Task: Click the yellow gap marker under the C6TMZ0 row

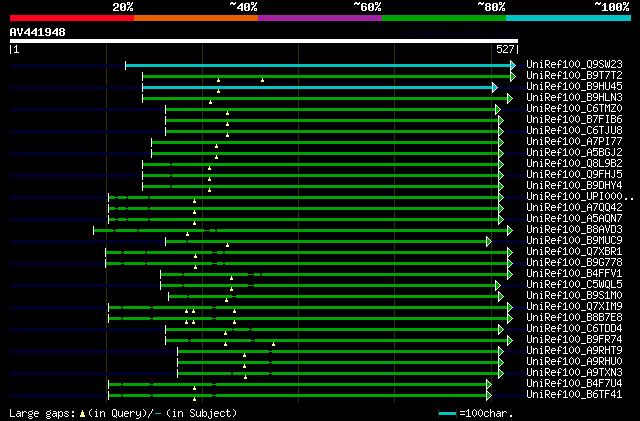Action: pyautogui.click(x=227, y=113)
